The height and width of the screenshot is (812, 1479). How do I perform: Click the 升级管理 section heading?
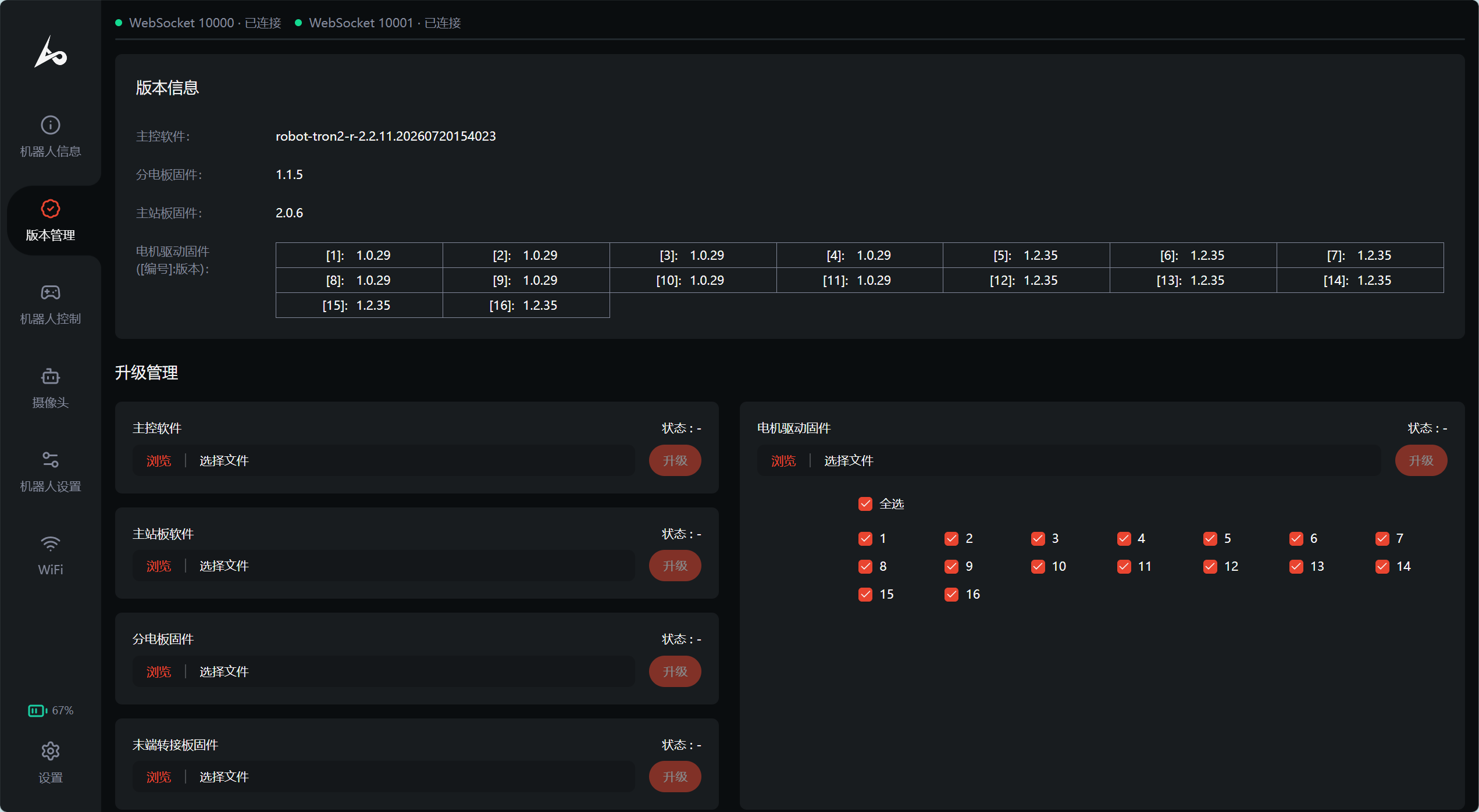click(147, 373)
